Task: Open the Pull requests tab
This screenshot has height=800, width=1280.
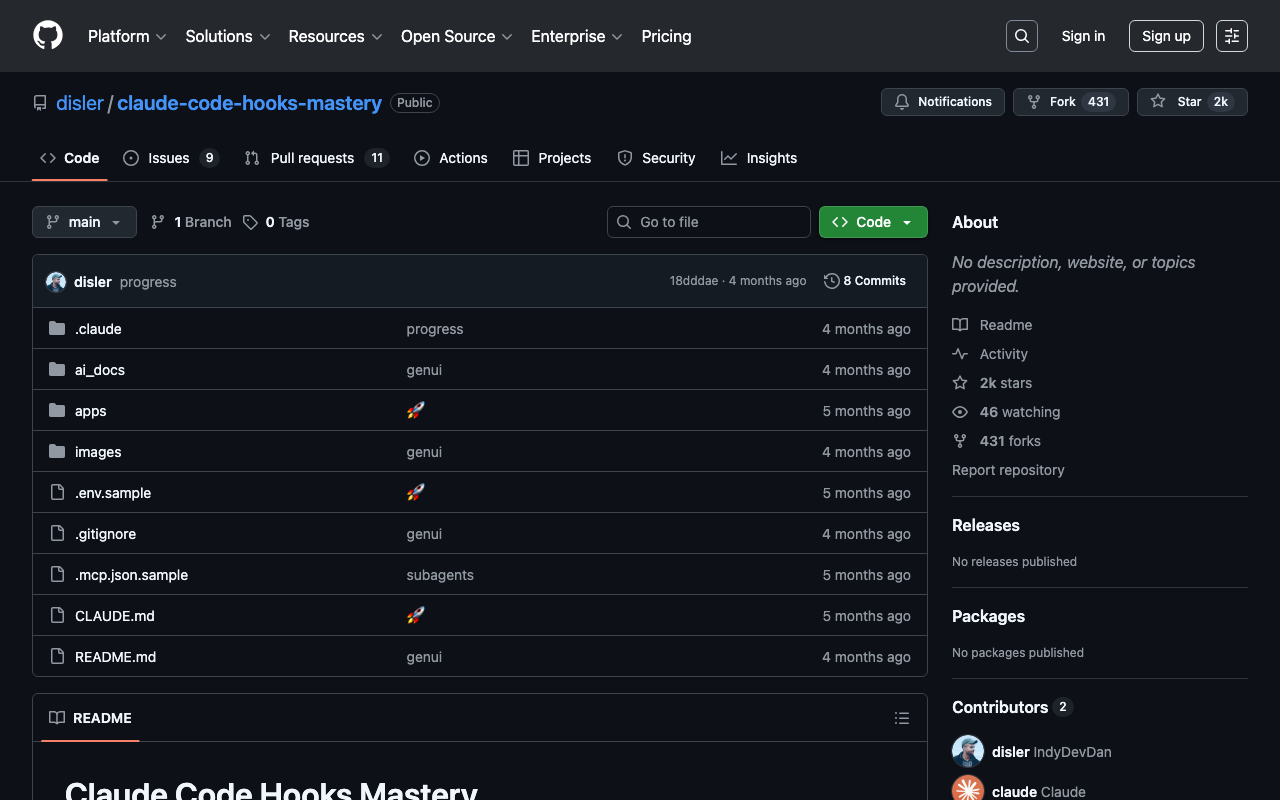Action: click(312, 158)
